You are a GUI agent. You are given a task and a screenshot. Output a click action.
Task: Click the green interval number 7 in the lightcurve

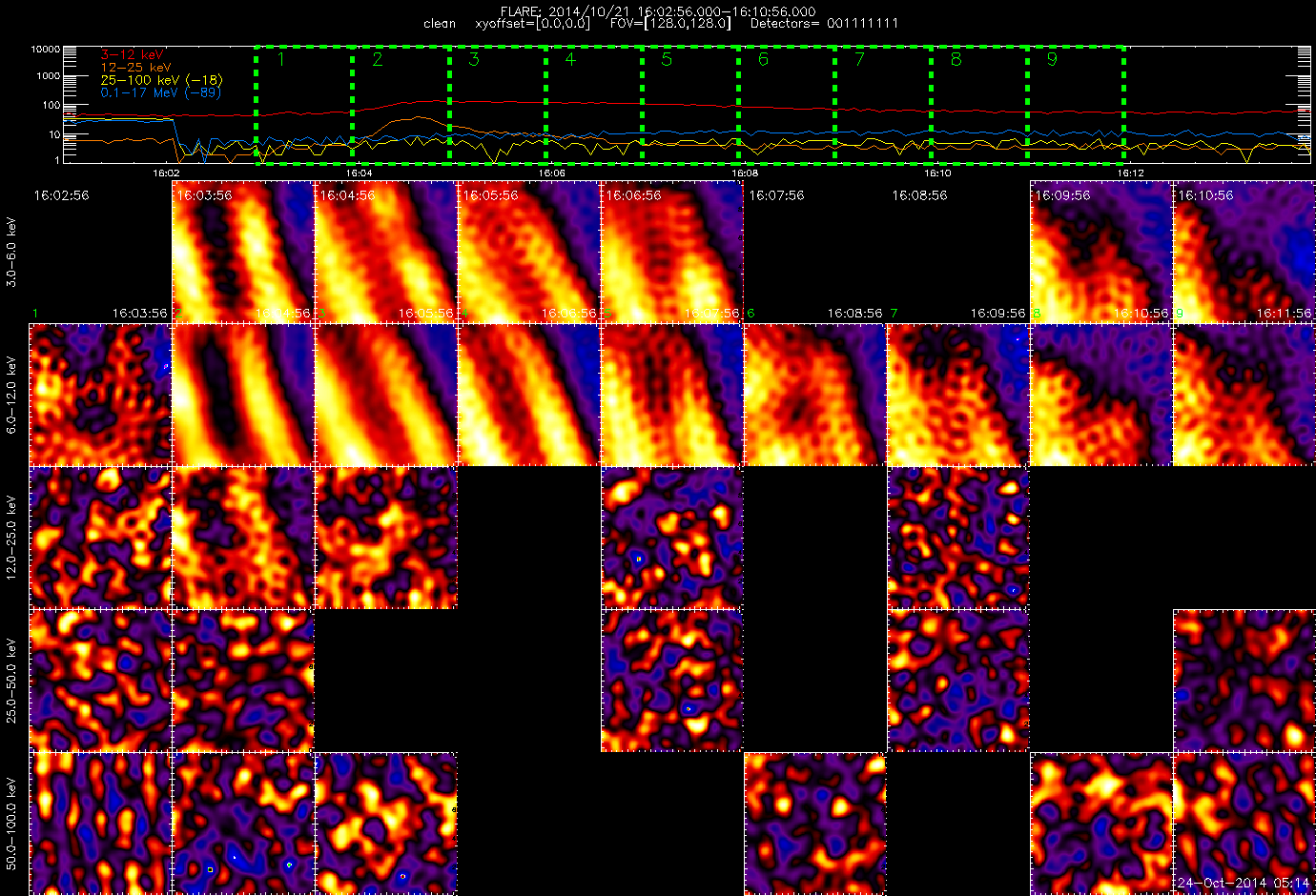859,59
